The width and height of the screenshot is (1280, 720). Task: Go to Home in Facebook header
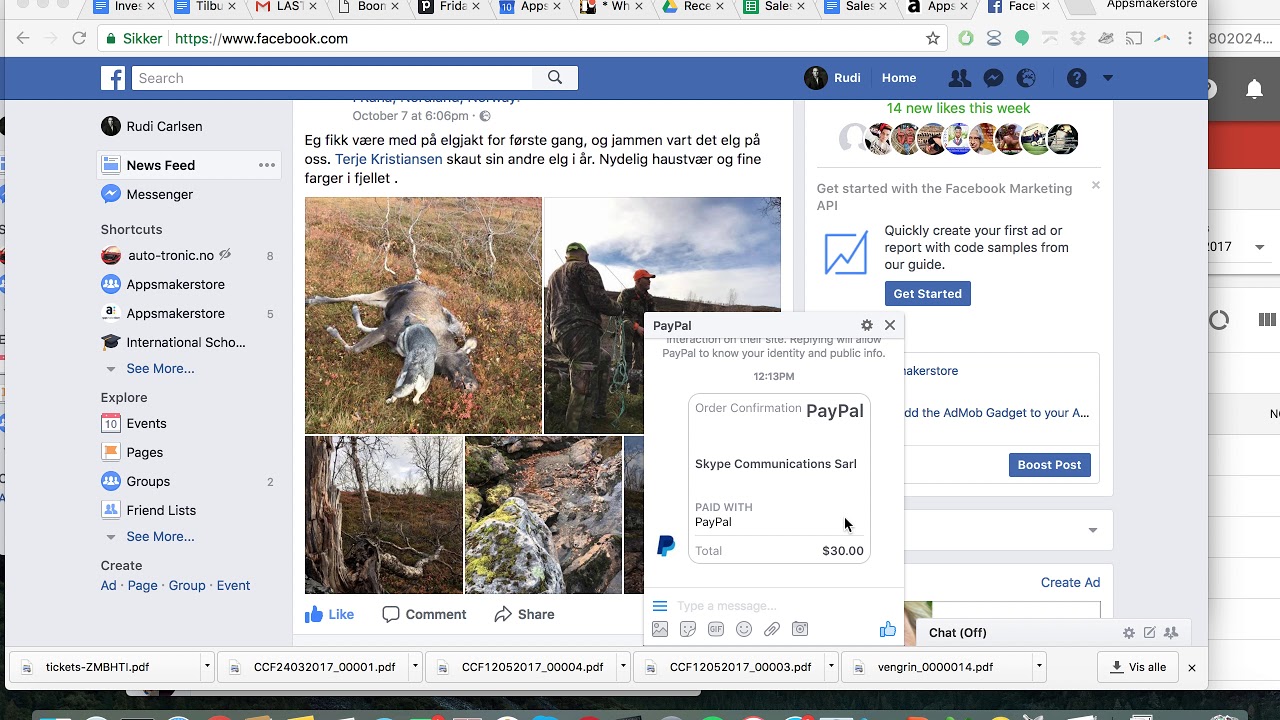[x=899, y=78]
